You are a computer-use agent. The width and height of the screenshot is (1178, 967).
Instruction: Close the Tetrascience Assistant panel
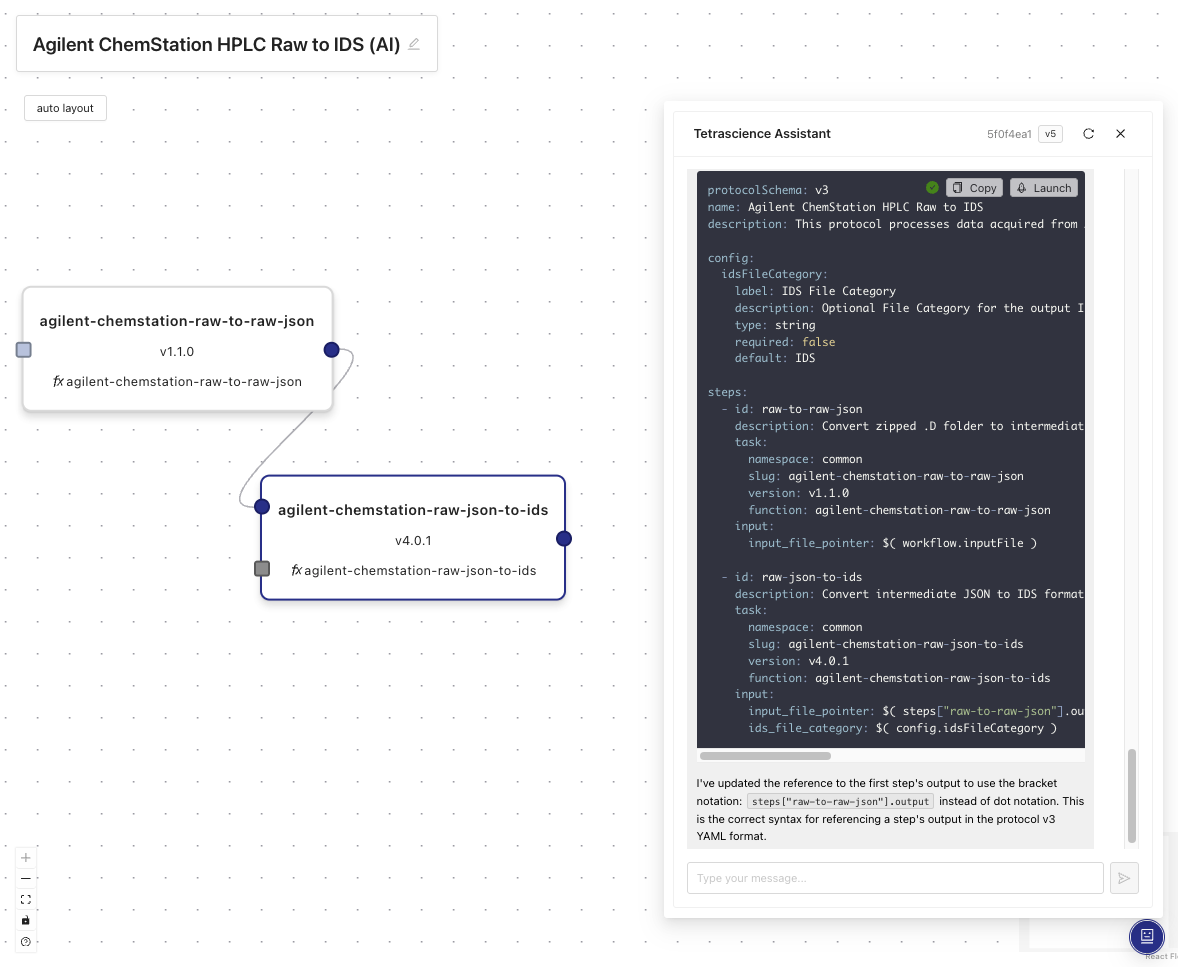(x=1120, y=134)
